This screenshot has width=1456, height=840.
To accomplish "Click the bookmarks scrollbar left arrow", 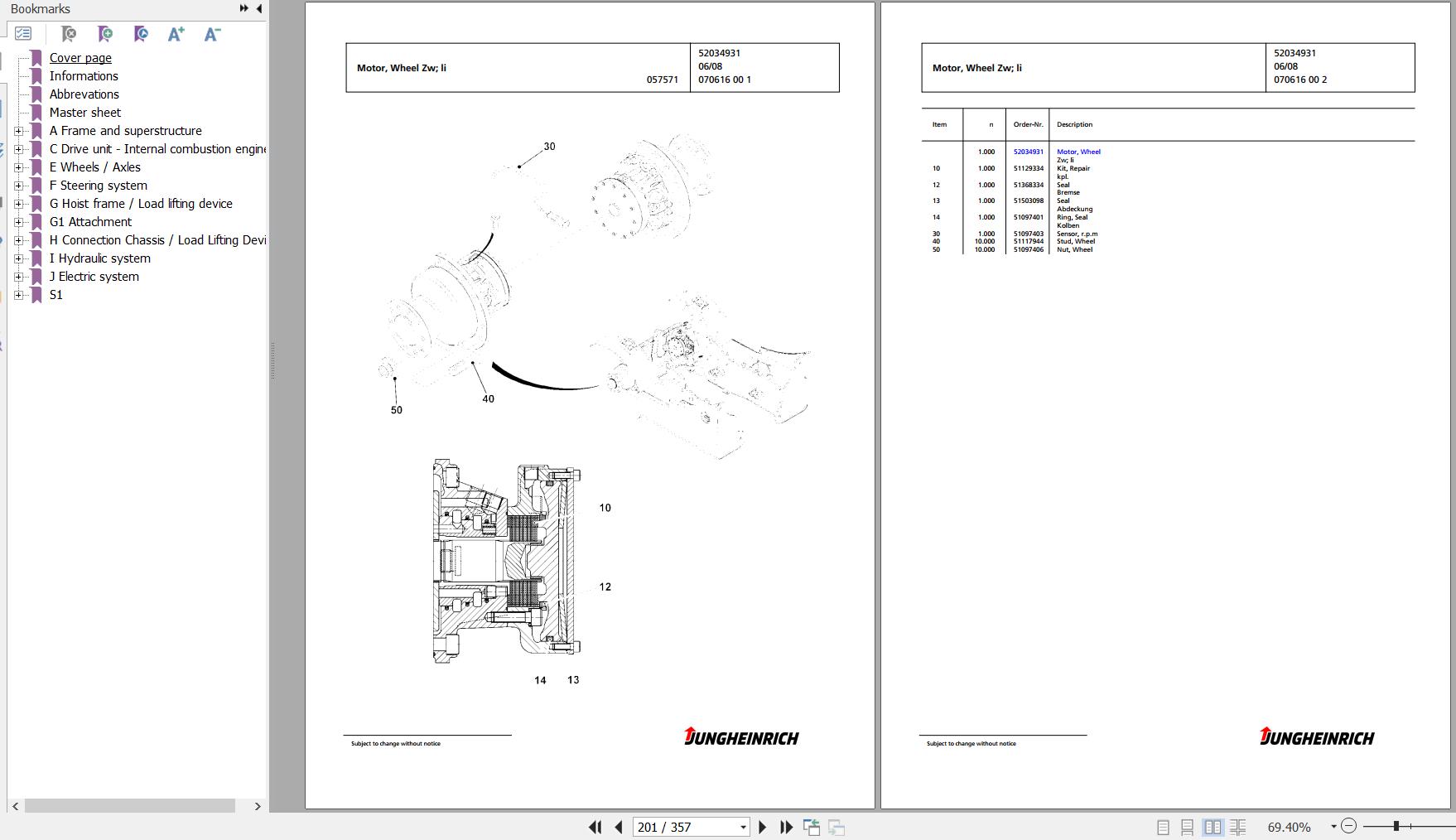I will (15, 806).
